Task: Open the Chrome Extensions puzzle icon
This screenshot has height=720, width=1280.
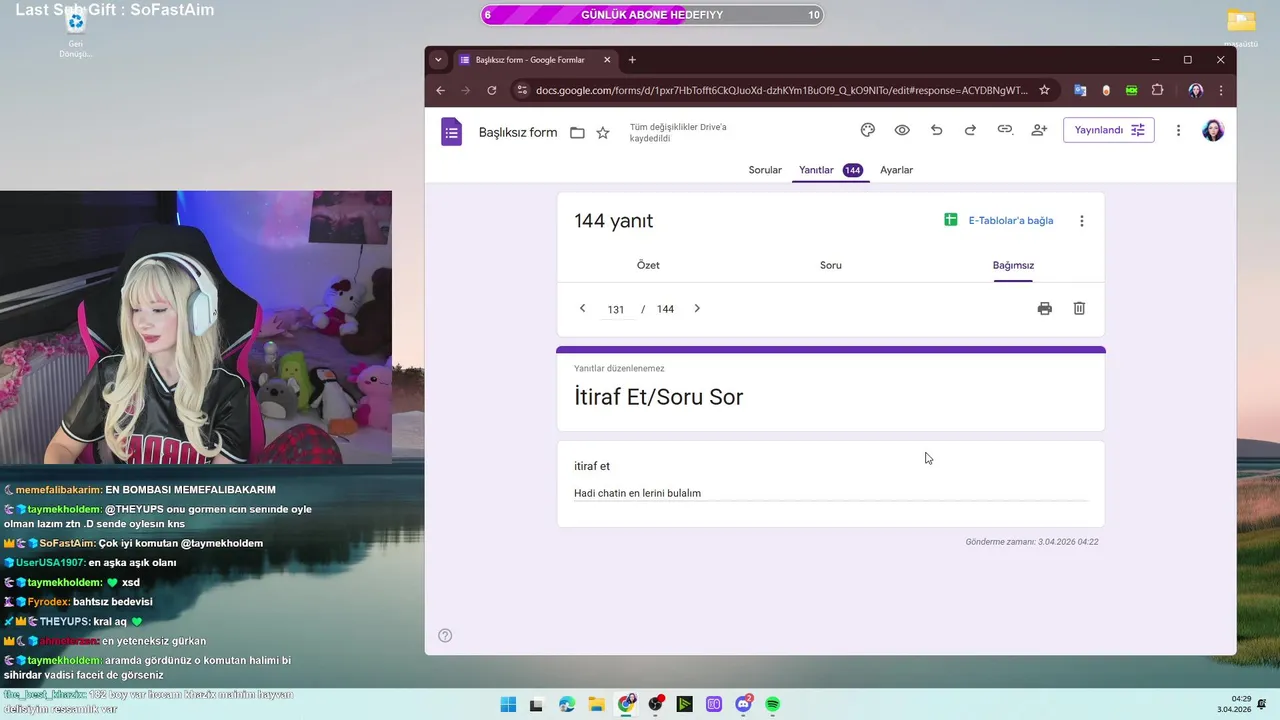Action: point(1157,90)
